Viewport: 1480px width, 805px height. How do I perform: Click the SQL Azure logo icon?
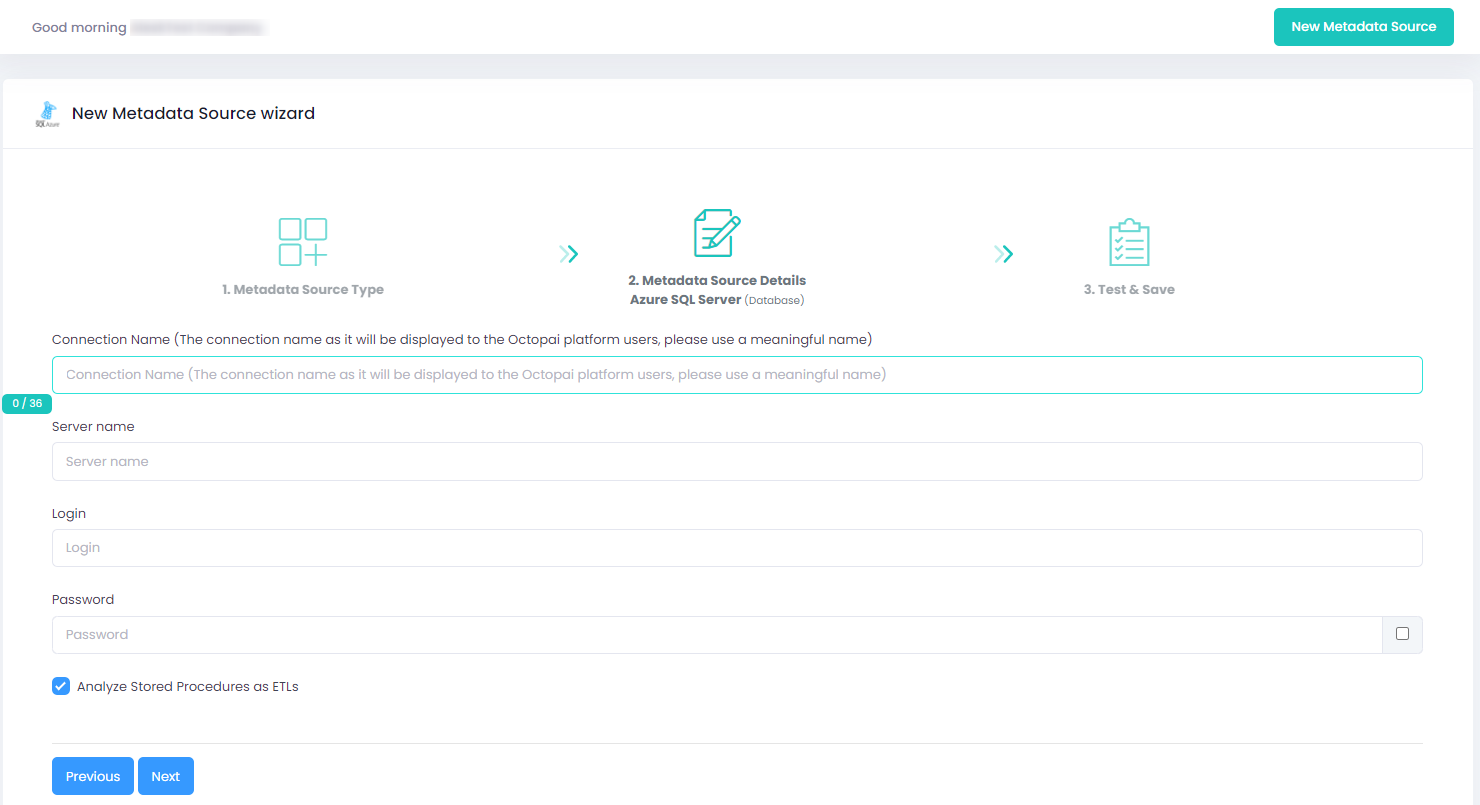pos(47,114)
